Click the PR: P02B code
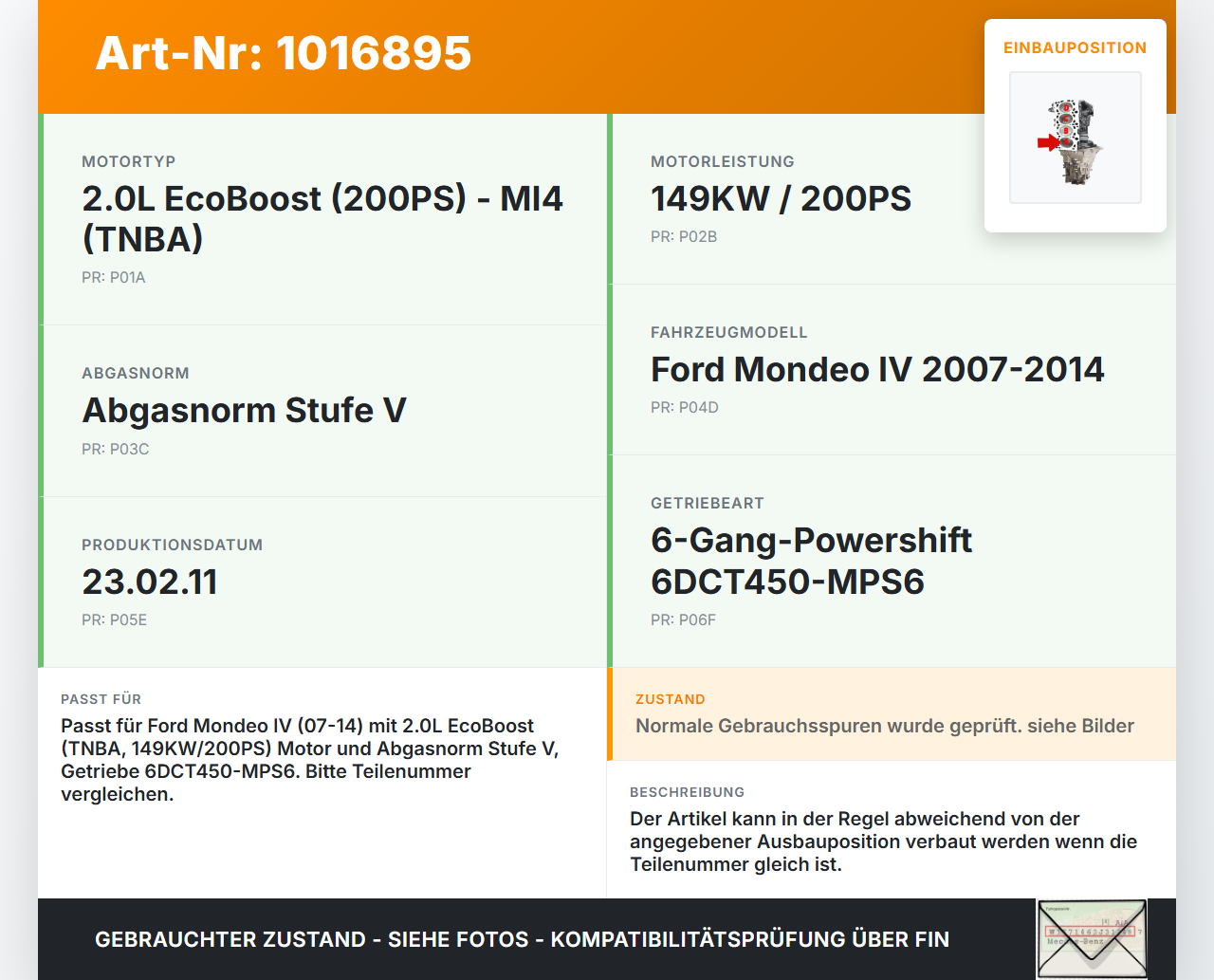 coord(684,237)
